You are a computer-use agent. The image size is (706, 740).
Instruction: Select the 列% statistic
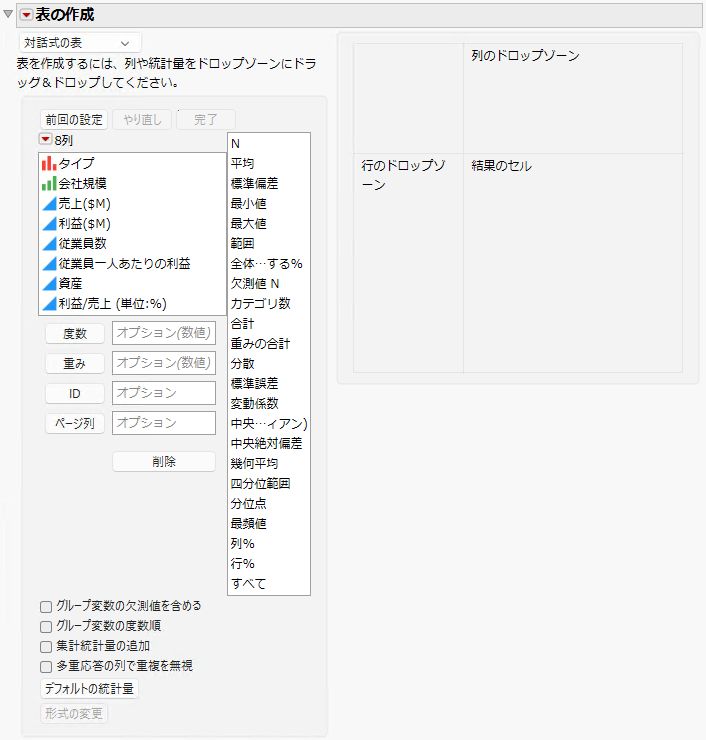pos(243,544)
